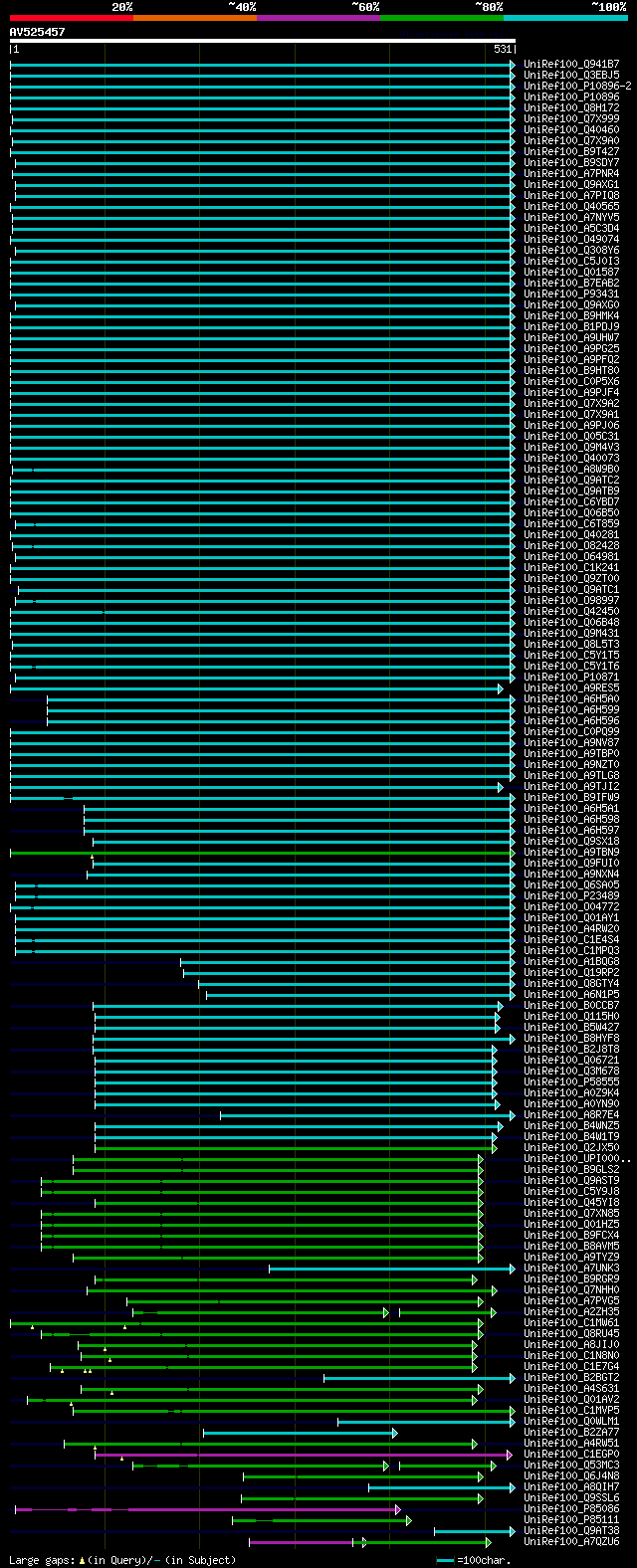Open the UniRef100_C5J0I3 entry
637x1568 pixels.
pos(571,261)
